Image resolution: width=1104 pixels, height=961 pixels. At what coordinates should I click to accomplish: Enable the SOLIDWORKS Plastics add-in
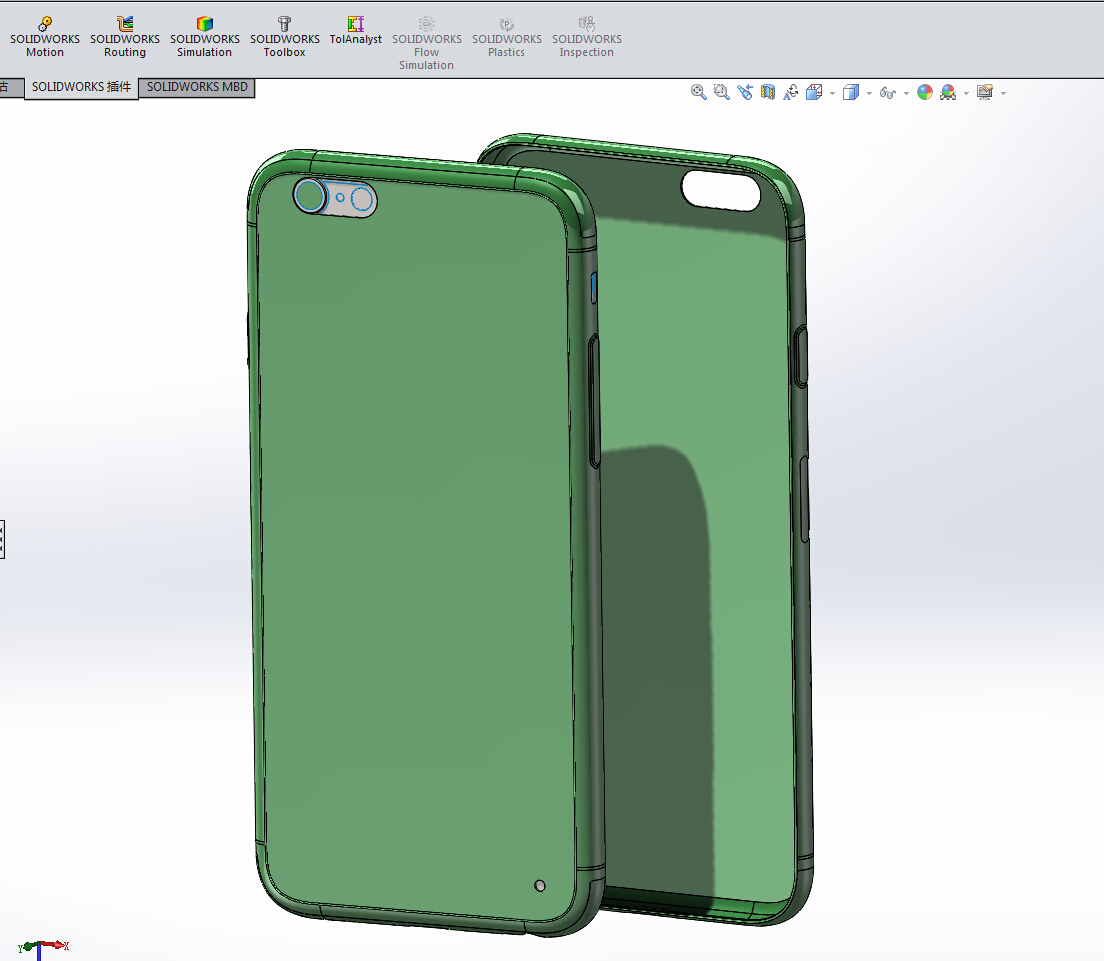tap(506, 35)
